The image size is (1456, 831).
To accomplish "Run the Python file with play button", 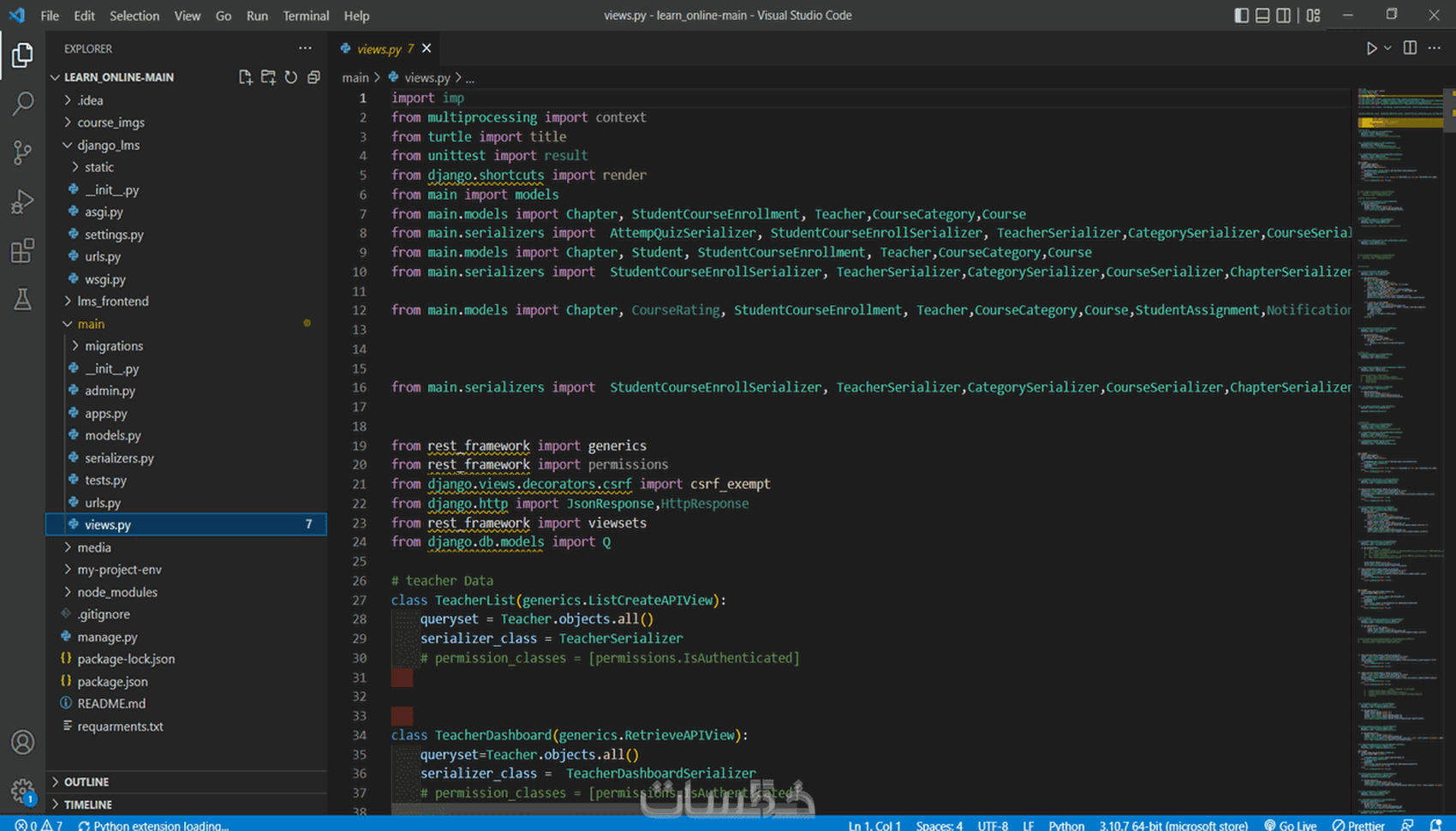I will 1371,49.
